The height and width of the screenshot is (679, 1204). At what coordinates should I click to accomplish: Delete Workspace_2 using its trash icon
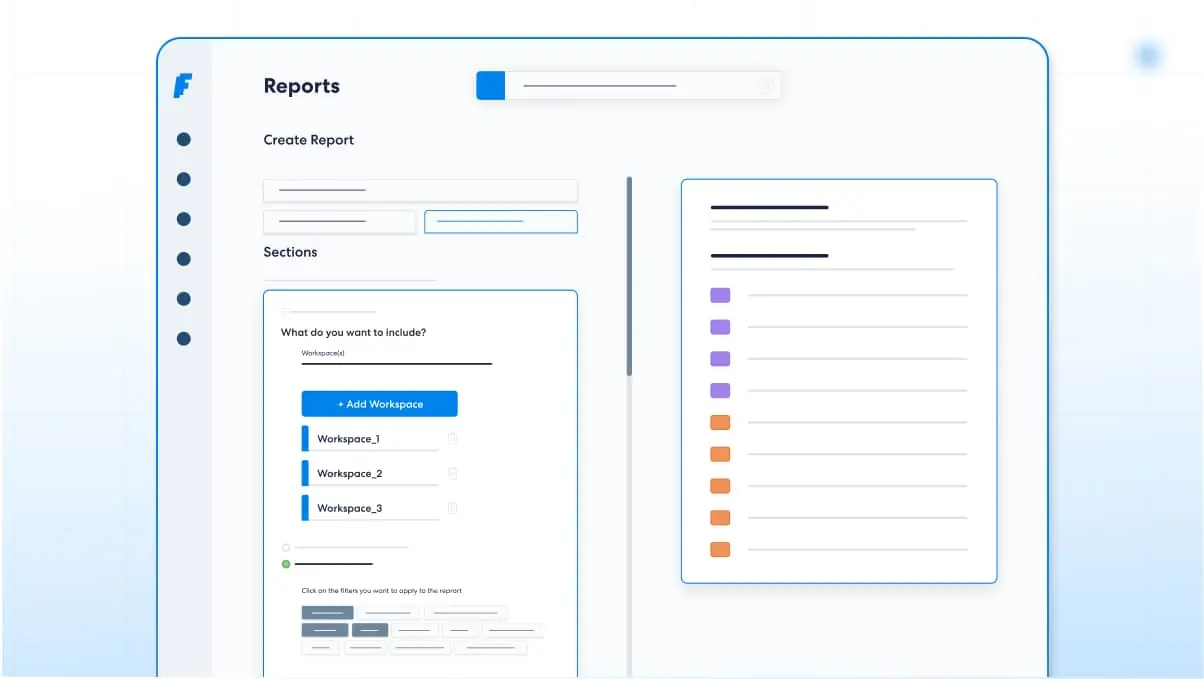(452, 472)
